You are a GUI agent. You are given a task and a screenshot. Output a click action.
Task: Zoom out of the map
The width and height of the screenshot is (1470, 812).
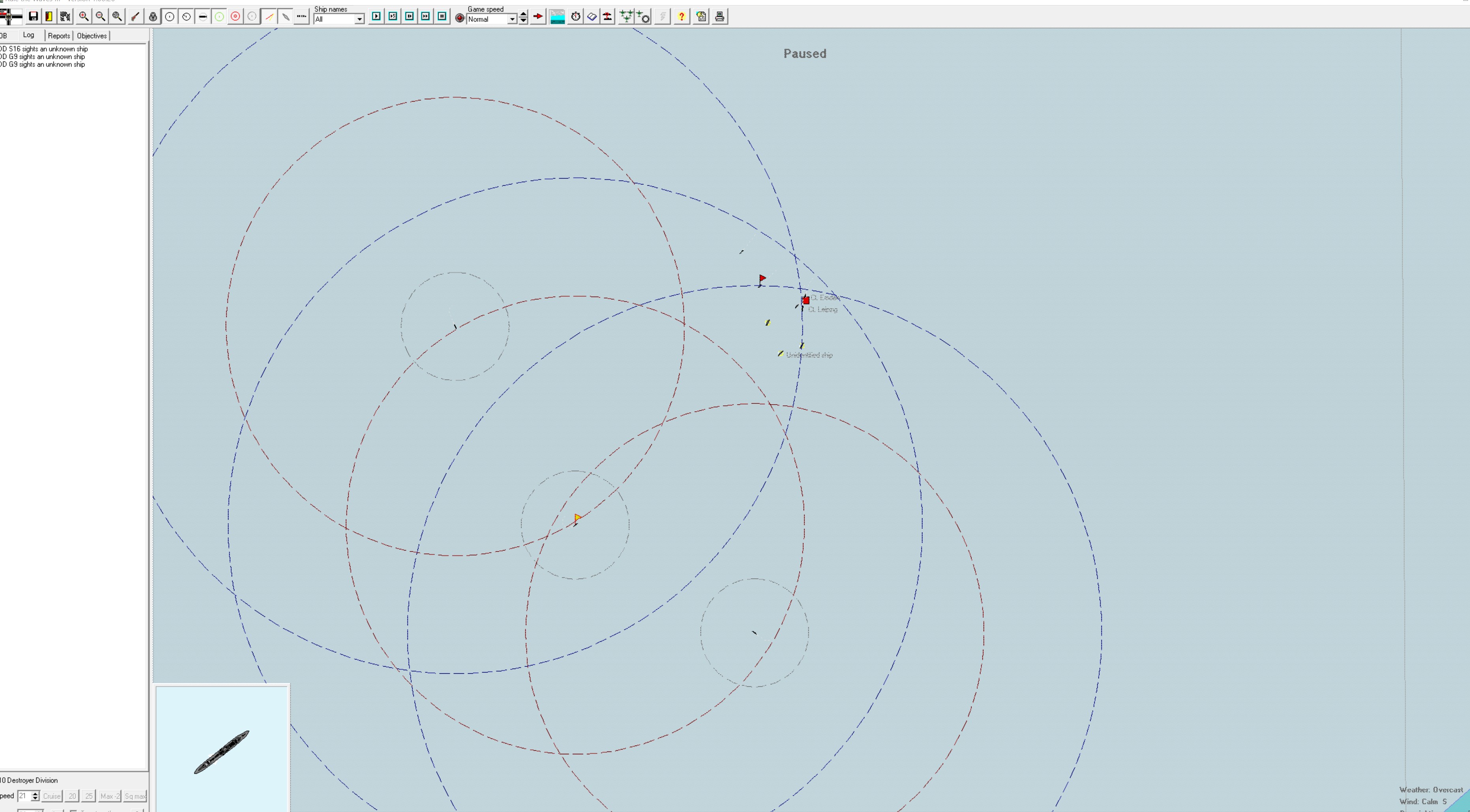click(100, 17)
